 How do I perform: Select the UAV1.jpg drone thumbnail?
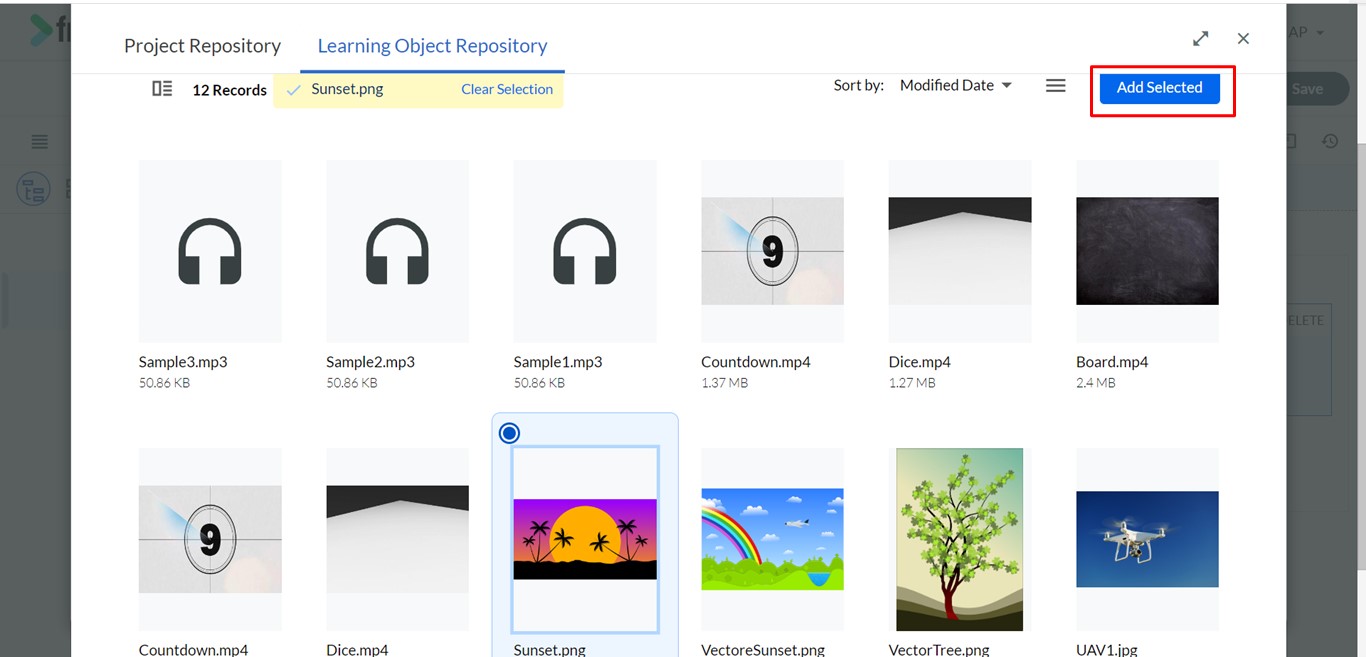pos(1147,539)
